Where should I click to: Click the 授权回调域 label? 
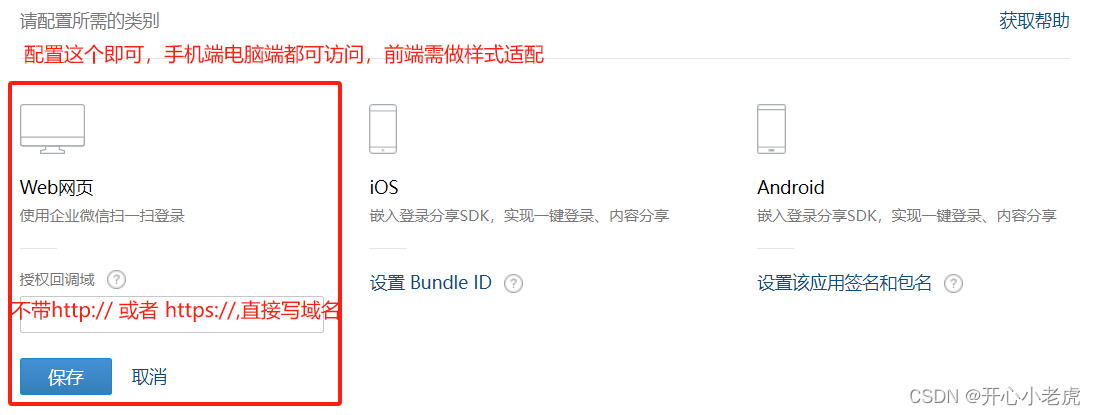click(60, 280)
